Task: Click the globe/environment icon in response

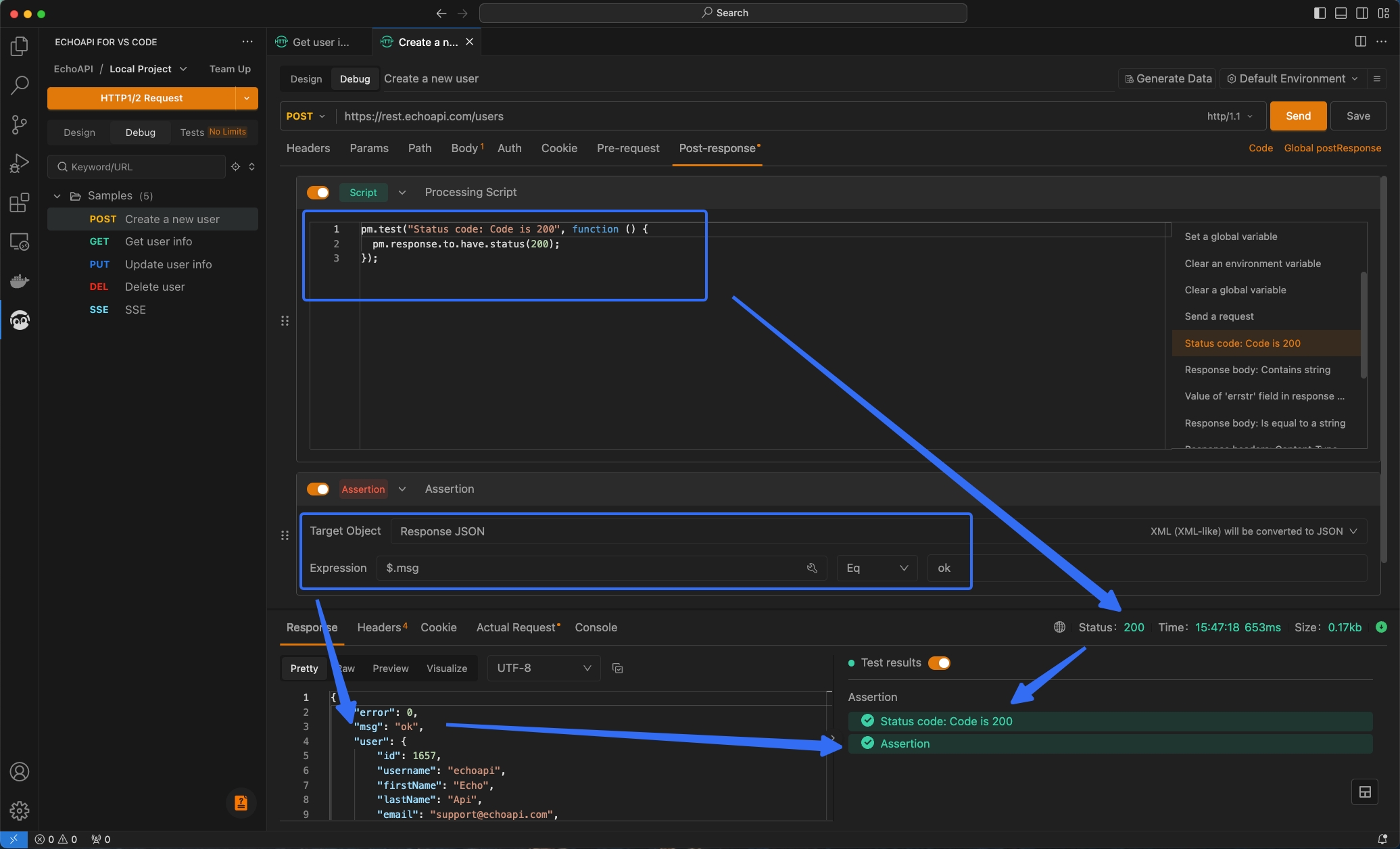Action: coord(1058,627)
